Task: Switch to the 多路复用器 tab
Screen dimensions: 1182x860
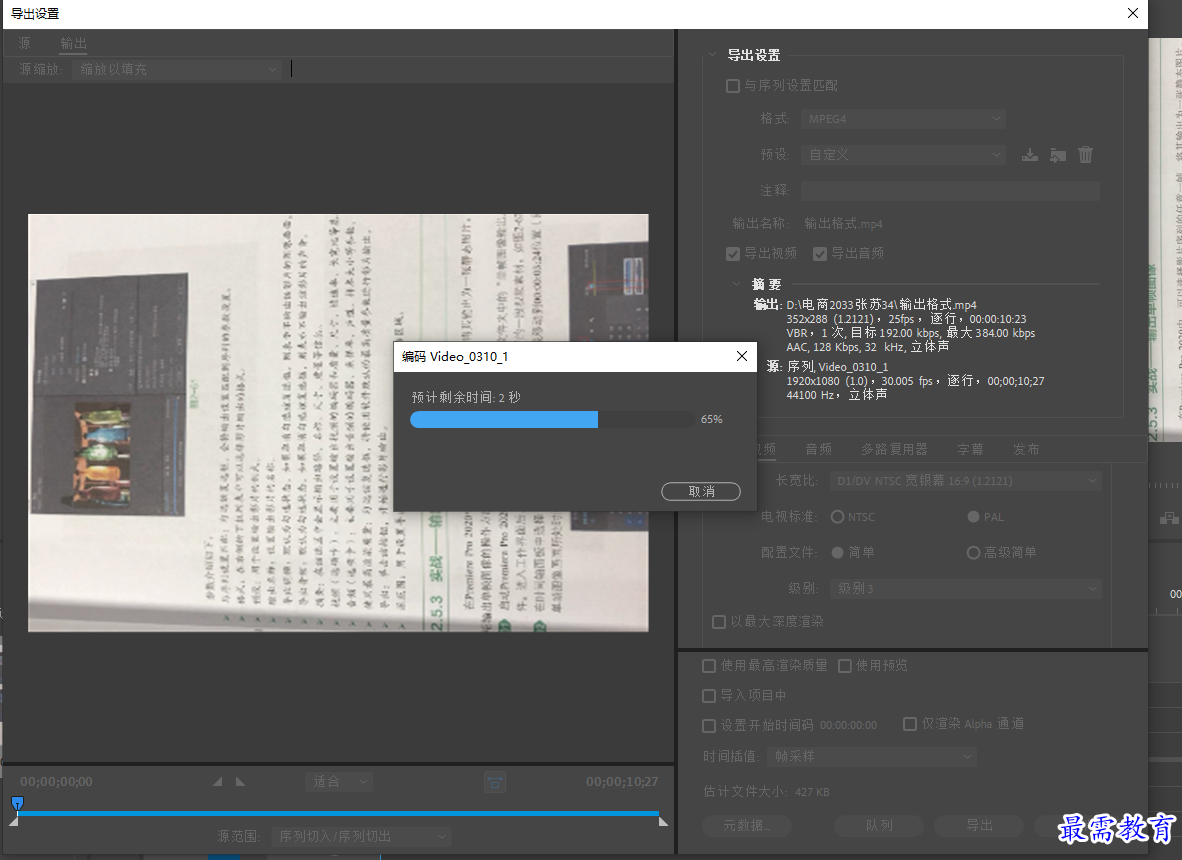Action: click(894, 449)
